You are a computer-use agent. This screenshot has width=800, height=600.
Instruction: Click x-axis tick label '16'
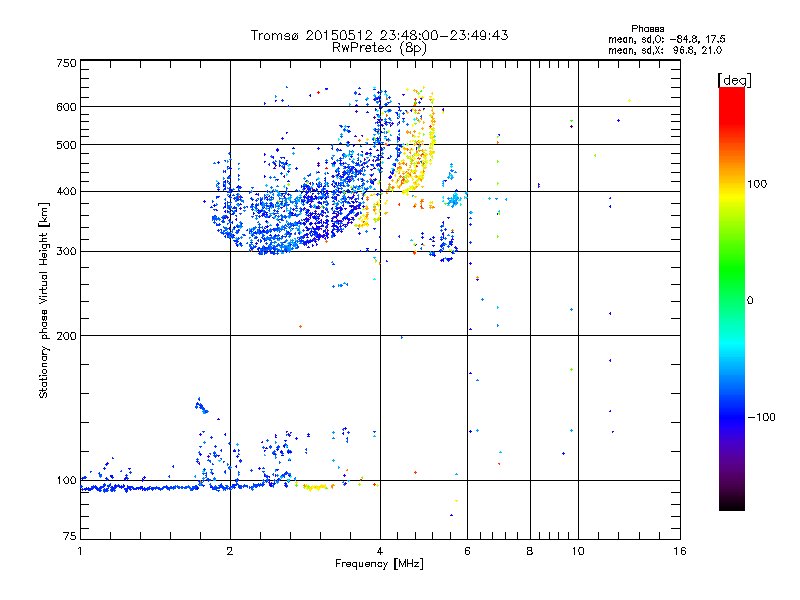pos(680,551)
